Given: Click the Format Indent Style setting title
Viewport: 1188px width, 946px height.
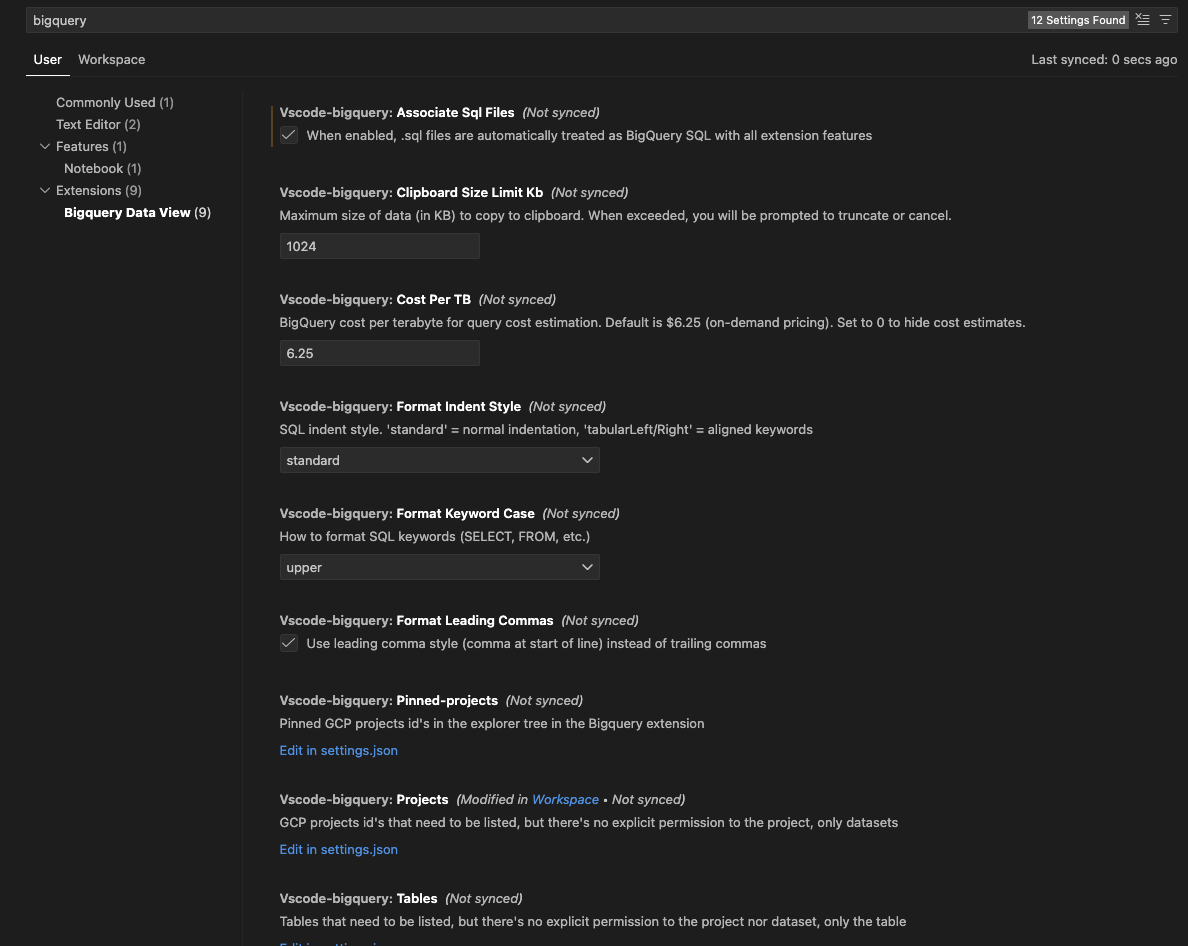Looking at the screenshot, I should point(400,406).
